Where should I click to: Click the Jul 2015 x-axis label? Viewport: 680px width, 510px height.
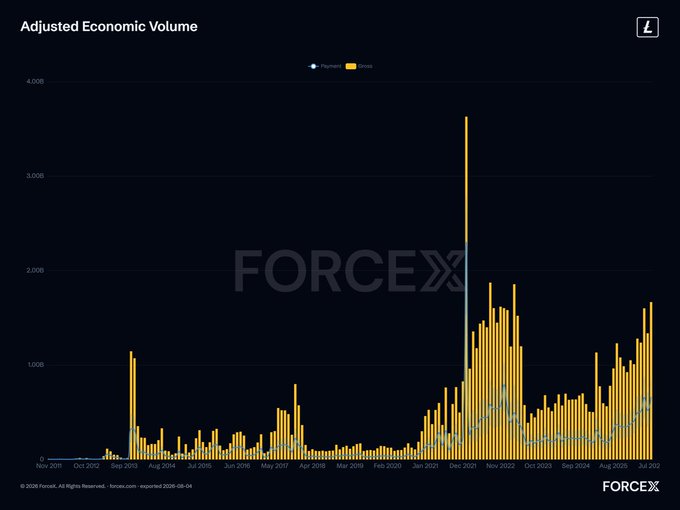pos(199,466)
